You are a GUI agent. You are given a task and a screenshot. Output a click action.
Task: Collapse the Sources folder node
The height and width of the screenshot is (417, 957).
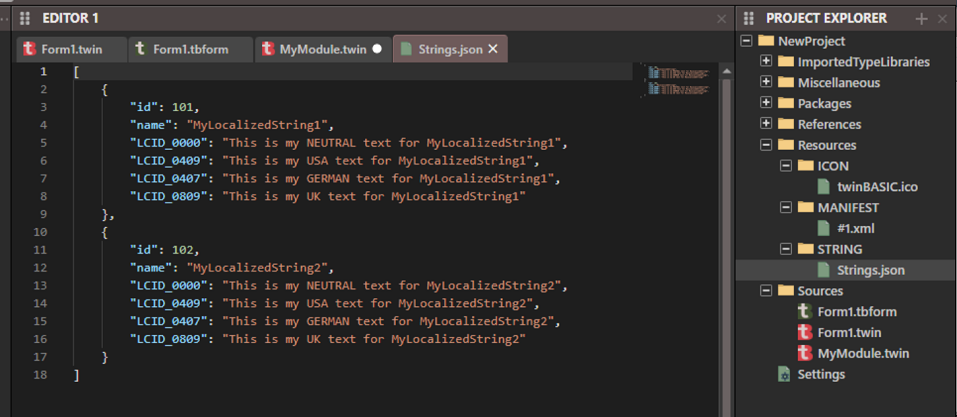[766, 291]
